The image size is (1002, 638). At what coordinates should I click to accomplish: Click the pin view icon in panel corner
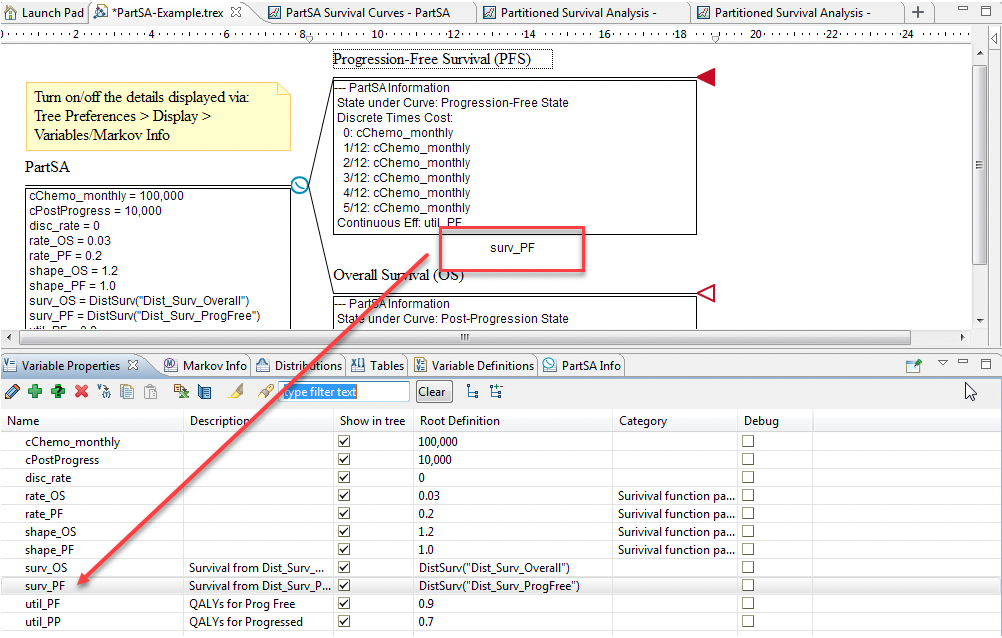pos(912,366)
